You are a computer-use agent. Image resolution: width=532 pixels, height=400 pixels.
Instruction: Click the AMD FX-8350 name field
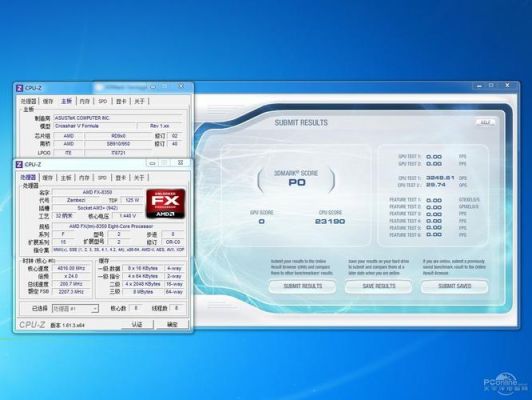[97, 192]
